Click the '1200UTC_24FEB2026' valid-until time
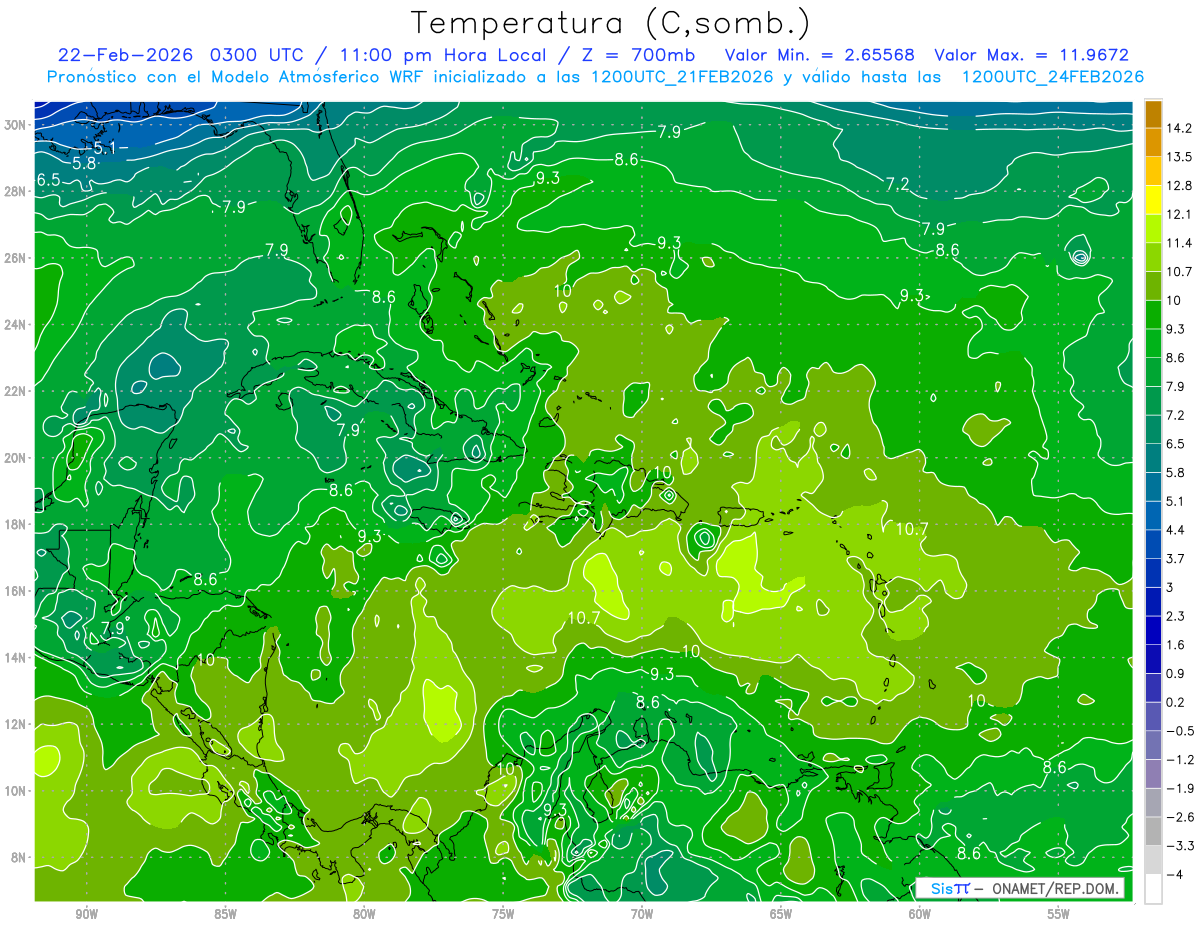The height and width of the screenshot is (927, 1200). (x=1053, y=77)
